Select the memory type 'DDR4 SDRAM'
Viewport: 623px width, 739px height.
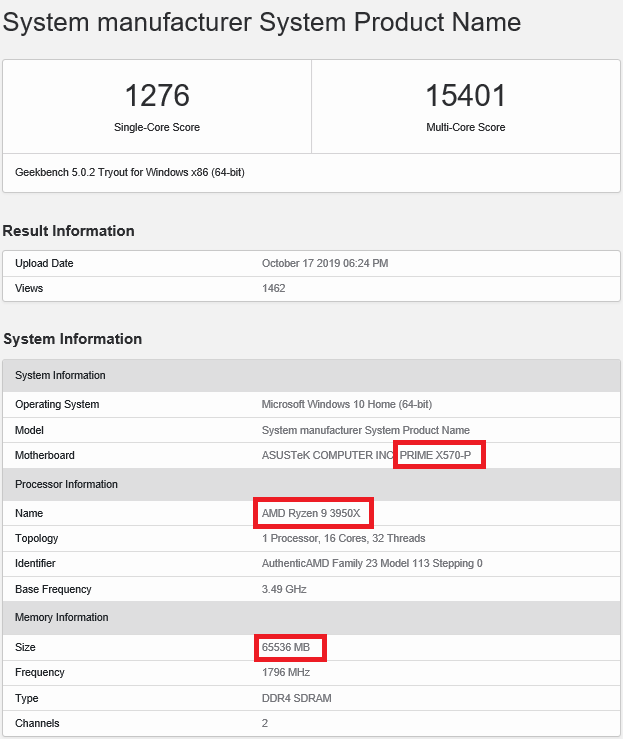tap(297, 698)
